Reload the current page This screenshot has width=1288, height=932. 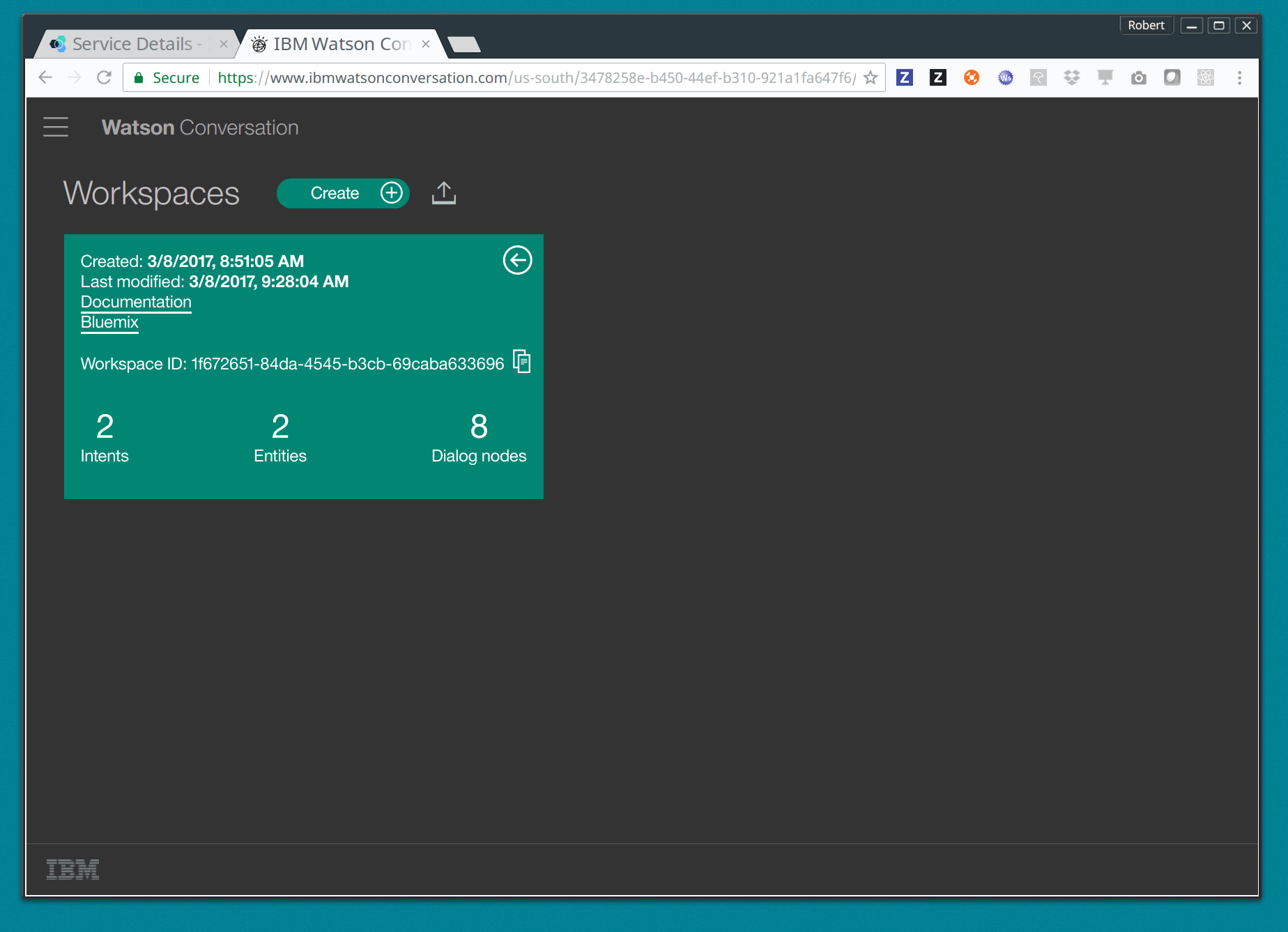tap(104, 77)
